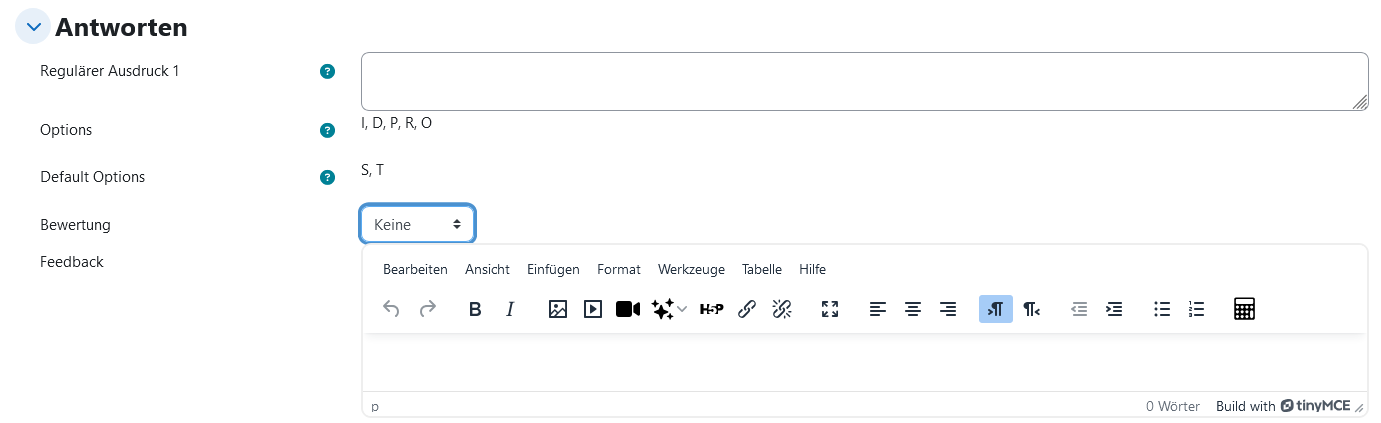Viewport: 1381px width, 423px height.
Task: Open the record video camera icon
Action: [x=628, y=309]
